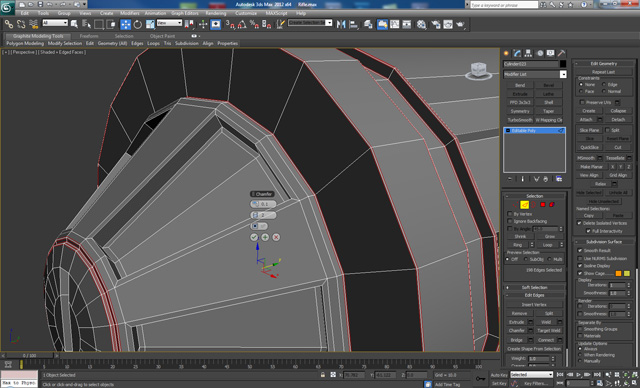Toggle the Angle Snap icon
This screenshot has height=388, width=640.
click(242, 24)
